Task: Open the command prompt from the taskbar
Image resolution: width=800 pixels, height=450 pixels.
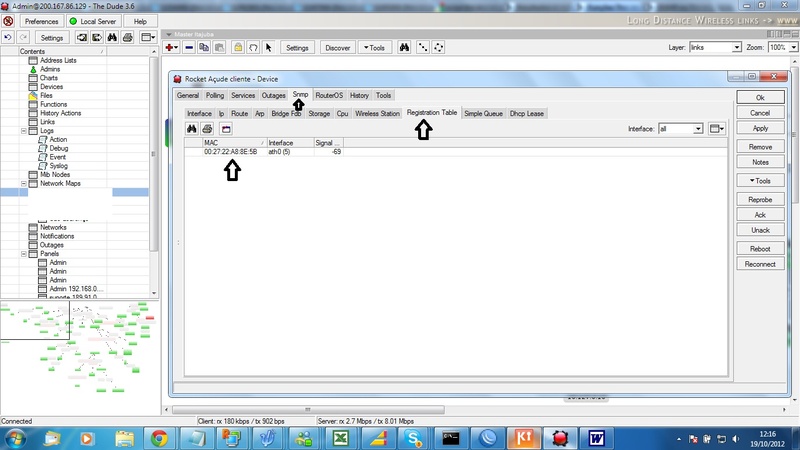Action: coord(451,438)
